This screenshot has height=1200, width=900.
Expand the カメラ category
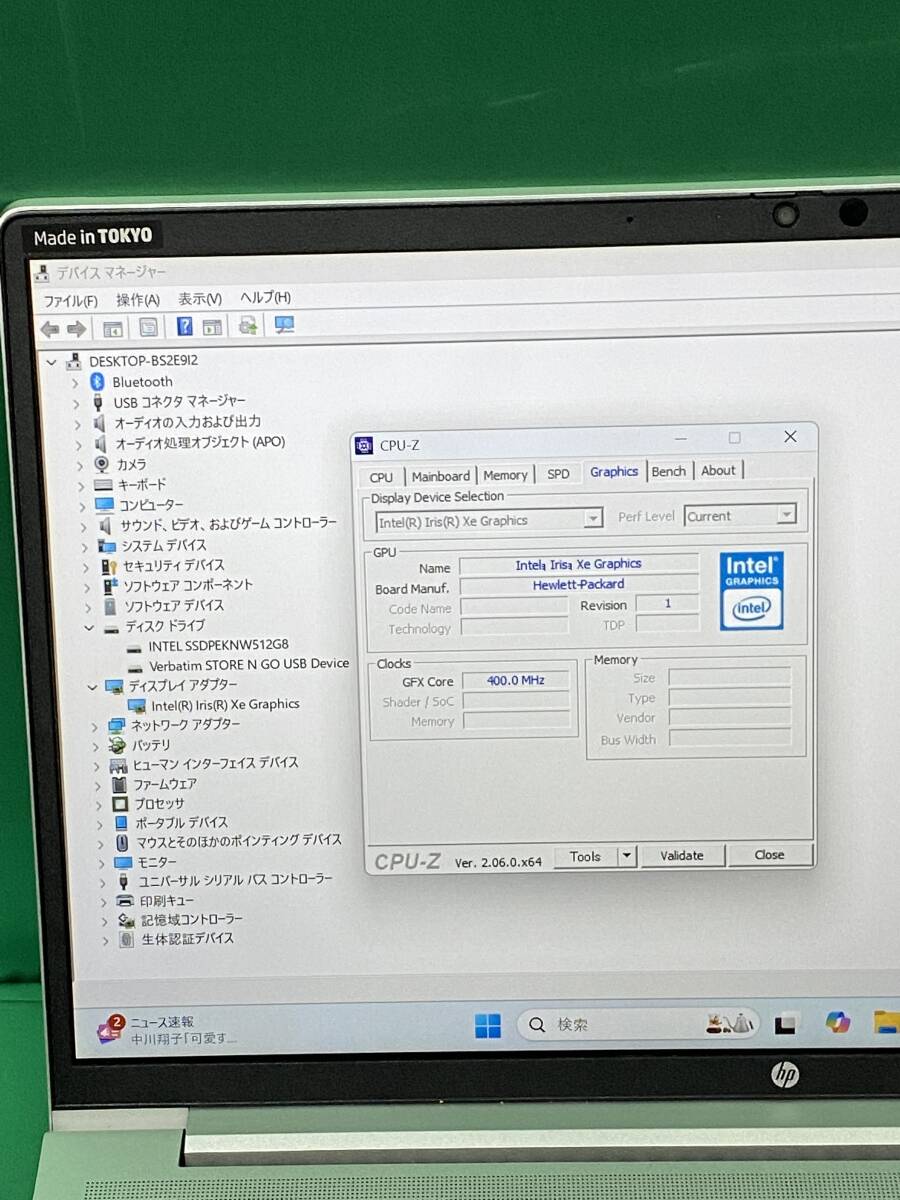[x=78, y=465]
